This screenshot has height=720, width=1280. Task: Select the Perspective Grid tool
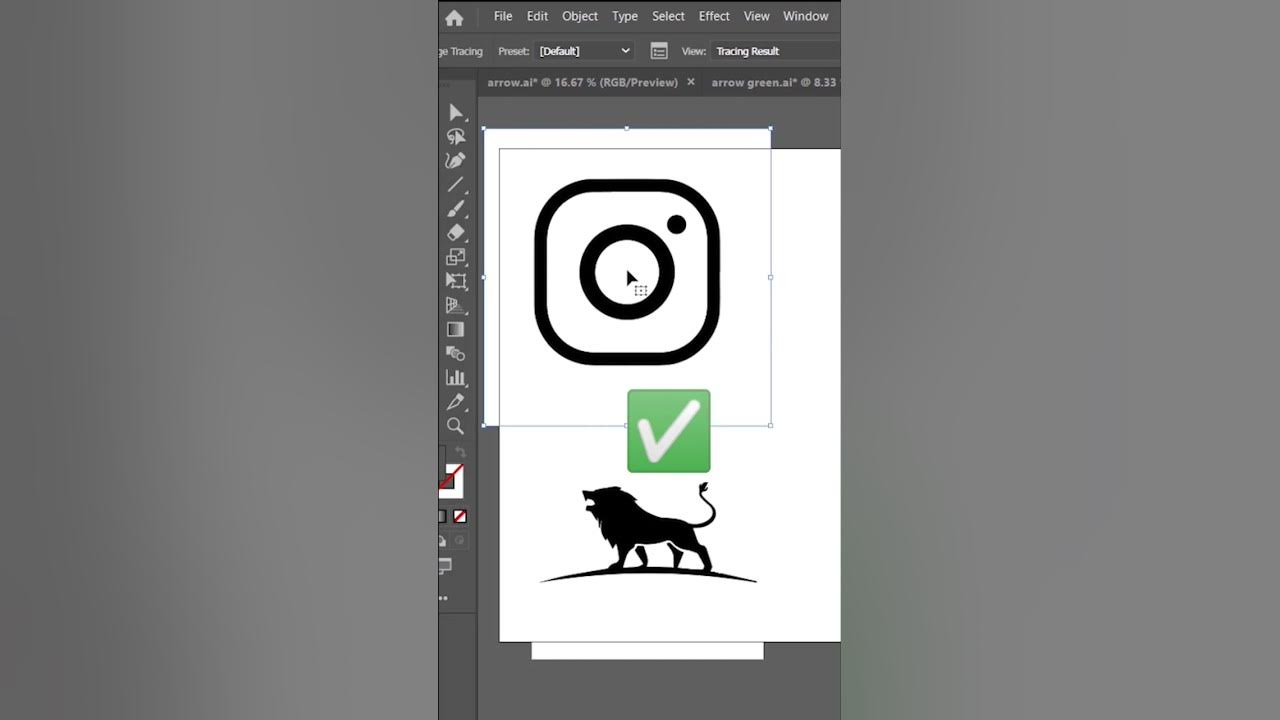[x=456, y=305]
